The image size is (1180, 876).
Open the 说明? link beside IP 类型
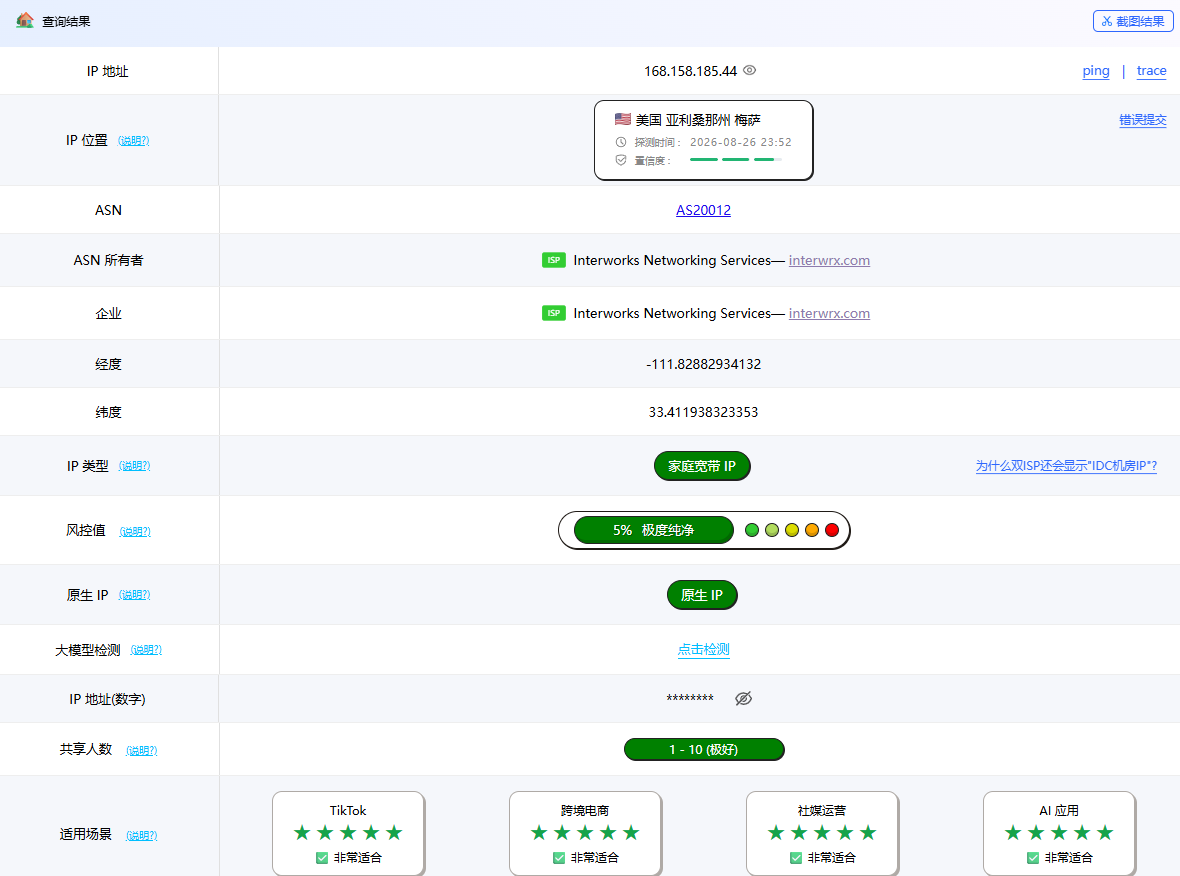[x=135, y=466]
